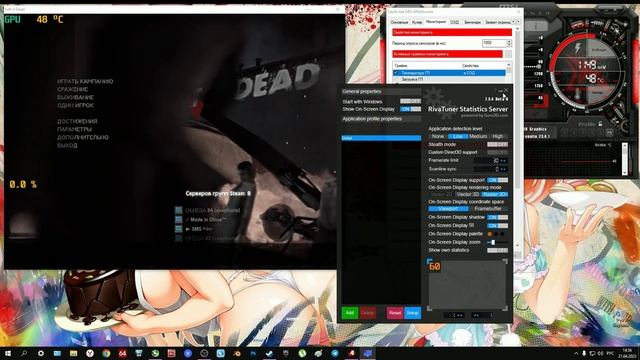Open Google Chrome from the taskbar
The image size is (640, 360).
click(x=106, y=353)
